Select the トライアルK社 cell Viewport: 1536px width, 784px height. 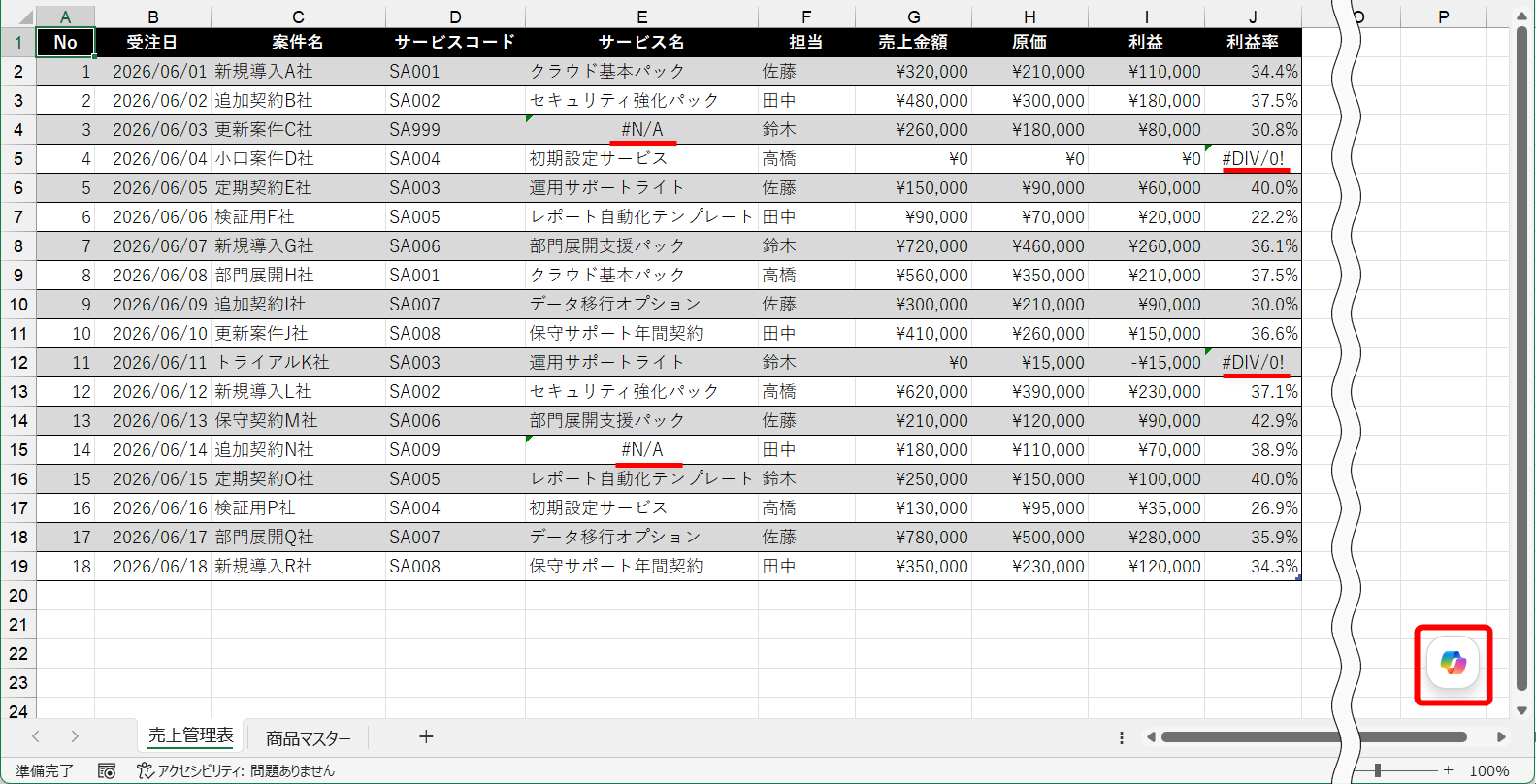pyautogui.click(x=298, y=362)
